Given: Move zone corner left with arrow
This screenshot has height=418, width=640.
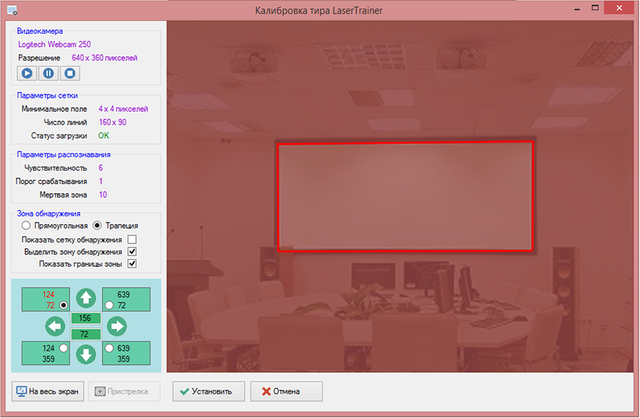Looking at the screenshot, I should point(55,326).
